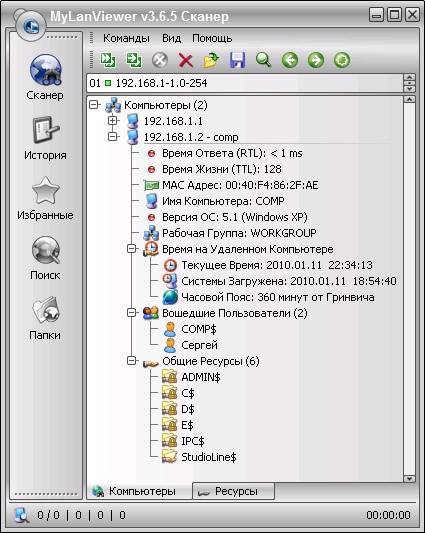The height and width of the screenshot is (533, 425).
Task: Go forward with green right arrow
Action: click(316, 61)
